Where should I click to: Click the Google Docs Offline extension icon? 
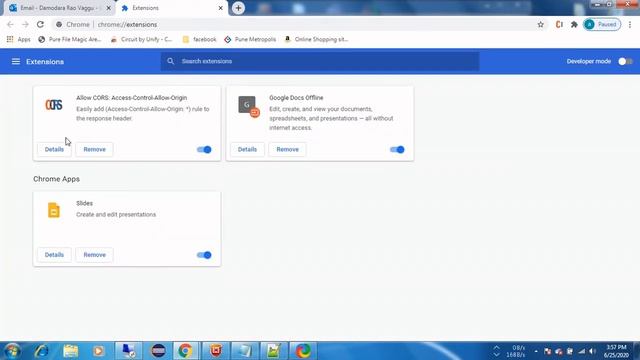coord(249,107)
